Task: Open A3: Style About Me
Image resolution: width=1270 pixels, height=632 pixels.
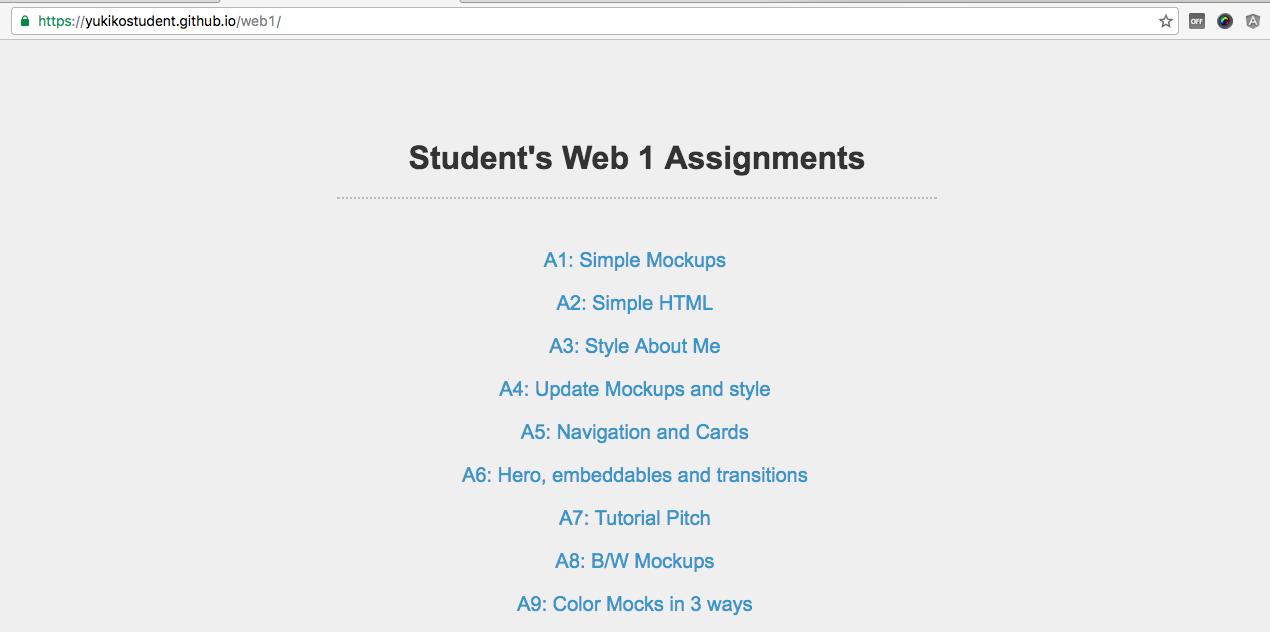Action: coord(635,346)
